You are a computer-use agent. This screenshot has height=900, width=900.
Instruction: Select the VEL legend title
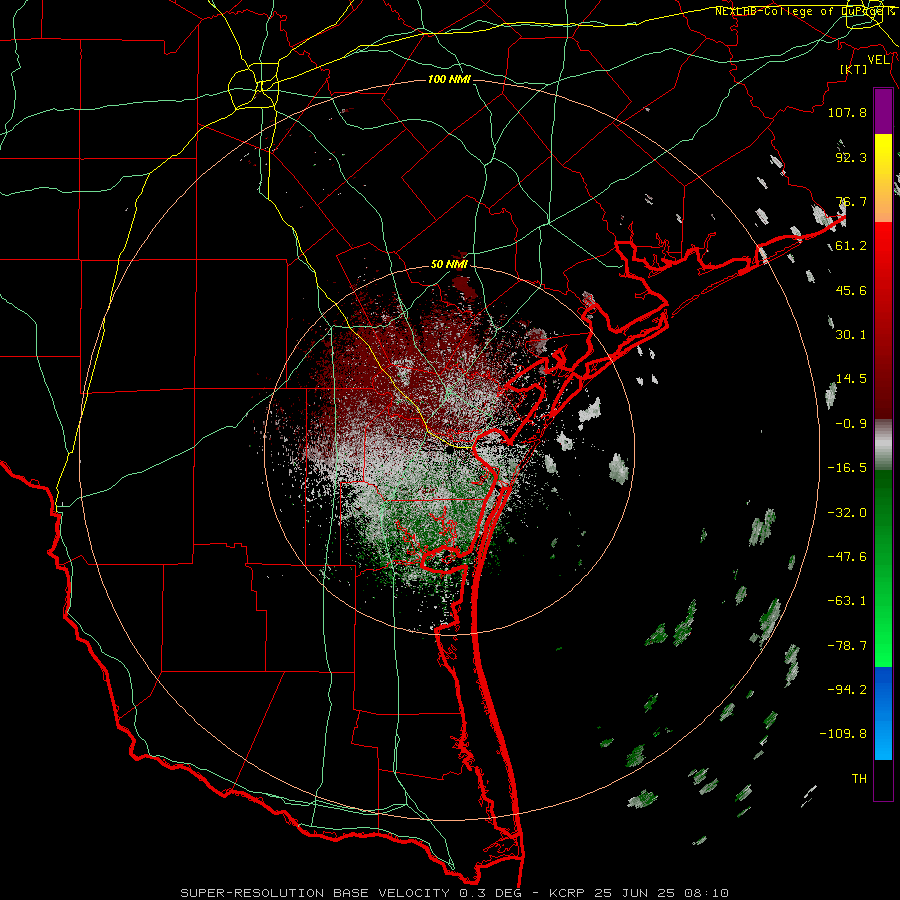pos(878,60)
